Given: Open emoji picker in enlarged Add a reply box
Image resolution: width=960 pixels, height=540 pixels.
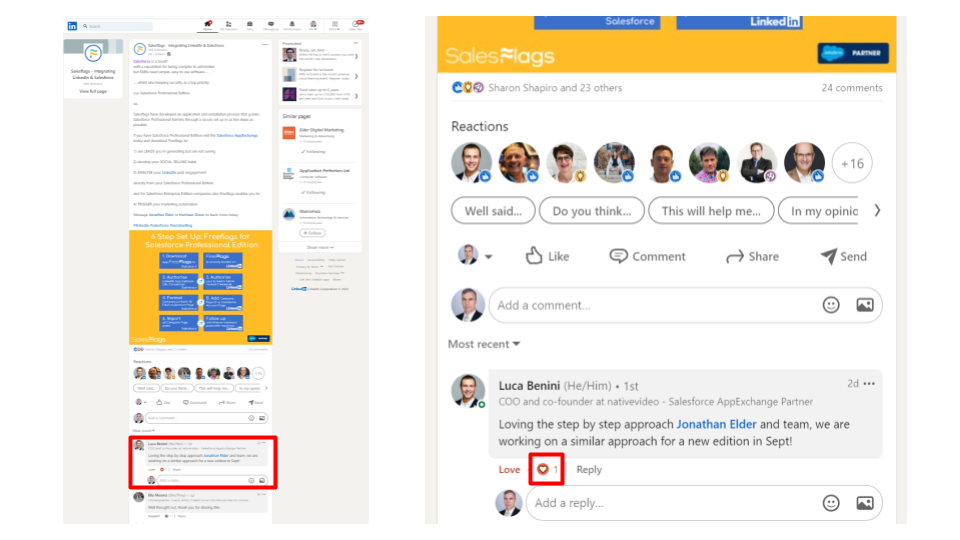Looking at the screenshot, I should [x=831, y=503].
